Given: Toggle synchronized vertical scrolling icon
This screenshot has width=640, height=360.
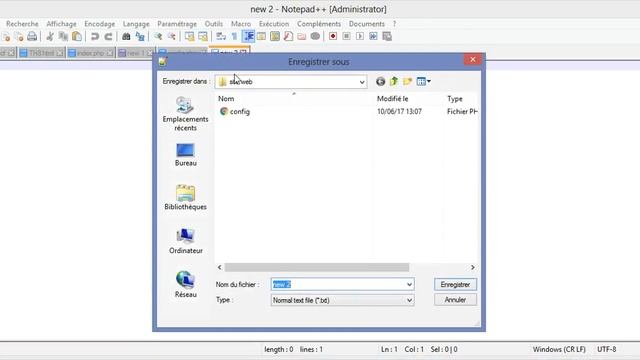Looking at the screenshot, I should click(189, 37).
